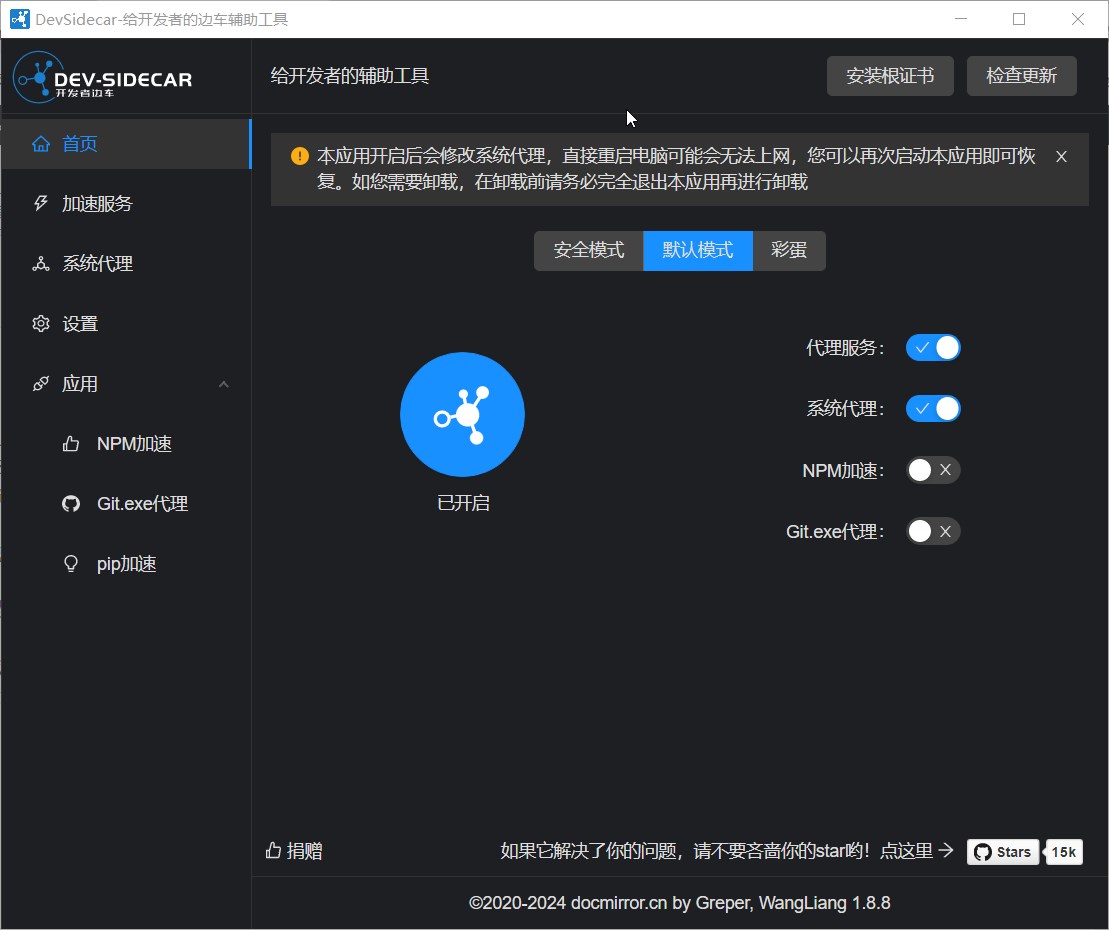Click the 系统代理 sidebar icon
1109x930 pixels.
(40, 263)
